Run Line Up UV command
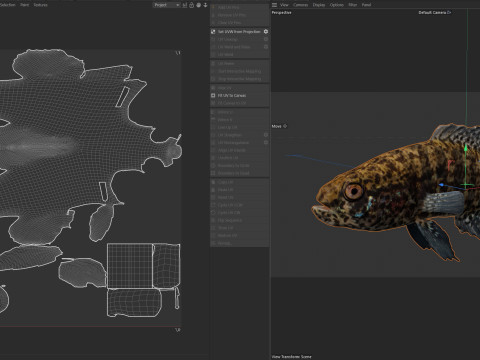The width and height of the screenshot is (480, 360). pyautogui.click(x=239, y=127)
